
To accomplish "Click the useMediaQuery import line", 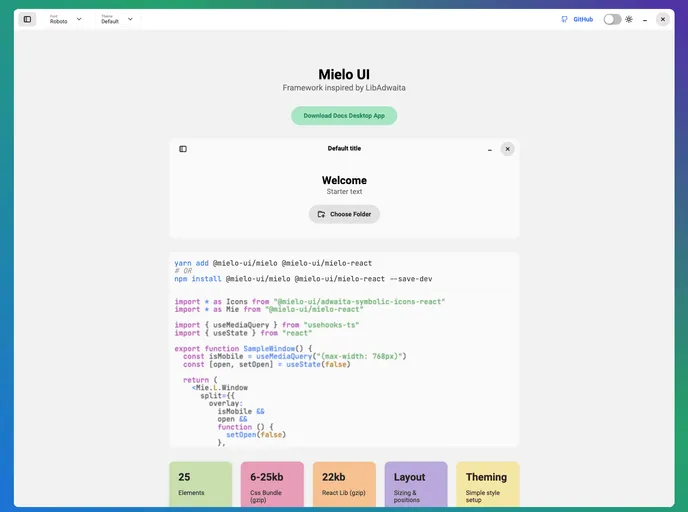I will click(x=266, y=325).
